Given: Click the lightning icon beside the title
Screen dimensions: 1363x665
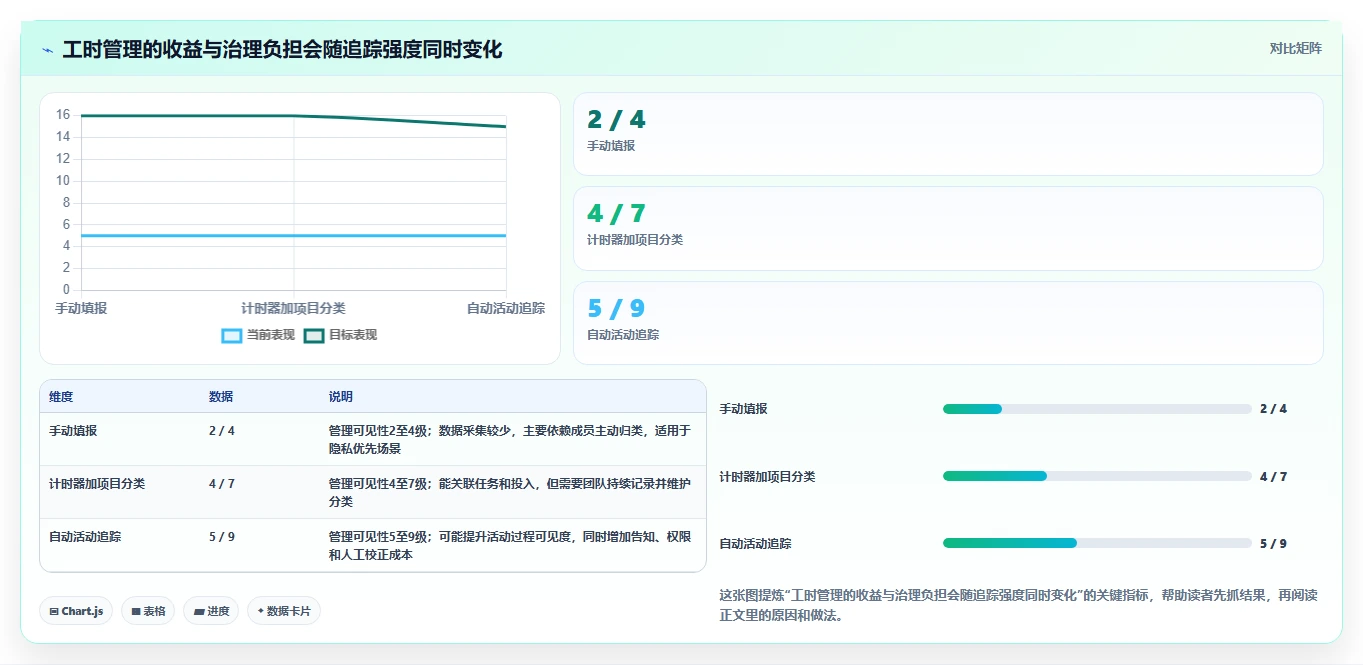Looking at the screenshot, I should point(47,50).
